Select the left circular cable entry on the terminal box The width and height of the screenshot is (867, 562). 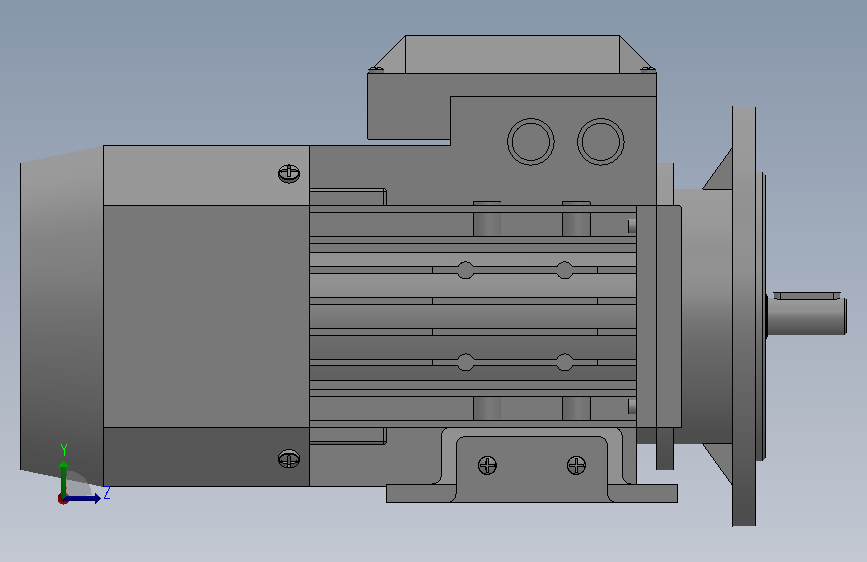[531, 142]
